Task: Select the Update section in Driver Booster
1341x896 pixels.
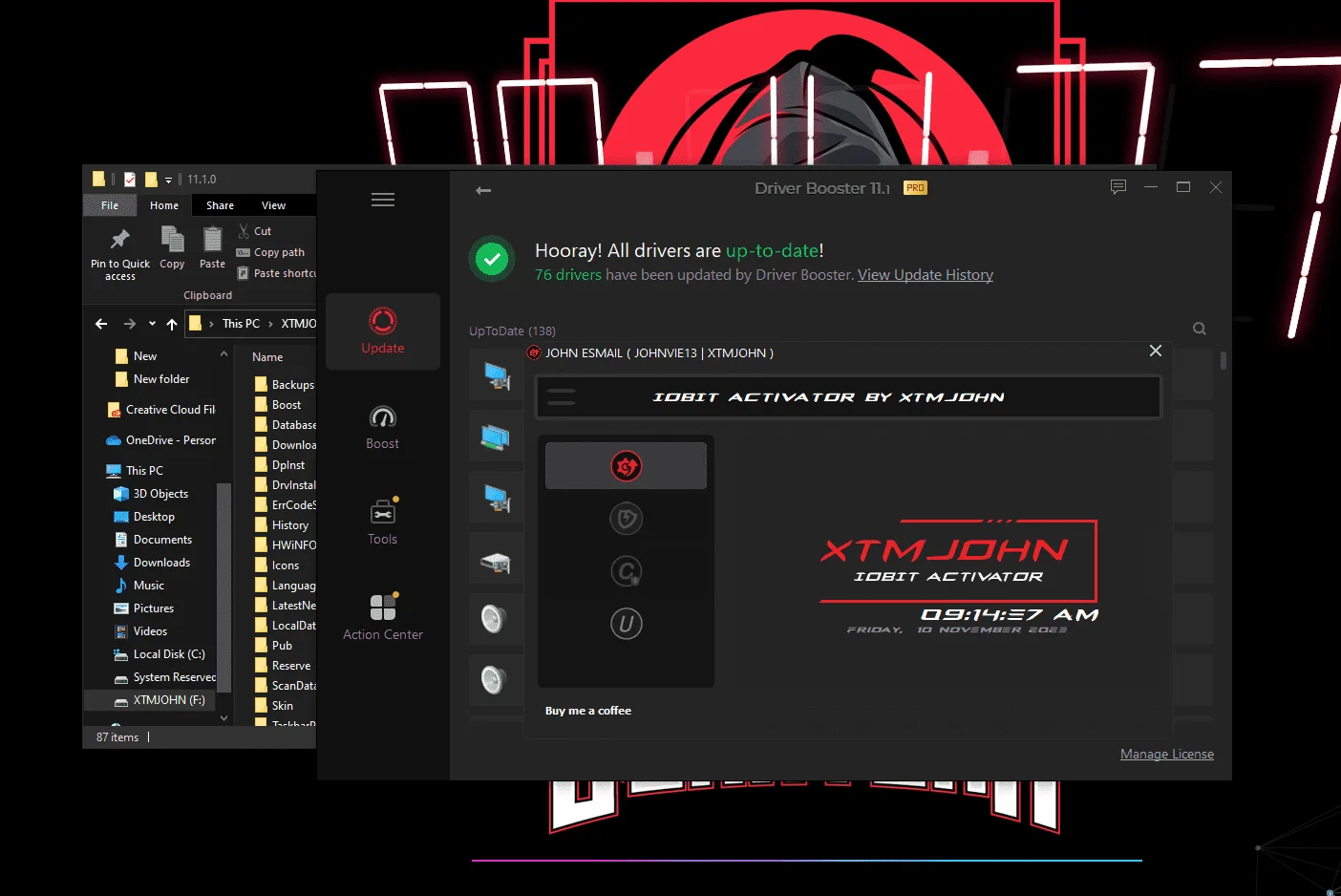Action: tap(383, 331)
